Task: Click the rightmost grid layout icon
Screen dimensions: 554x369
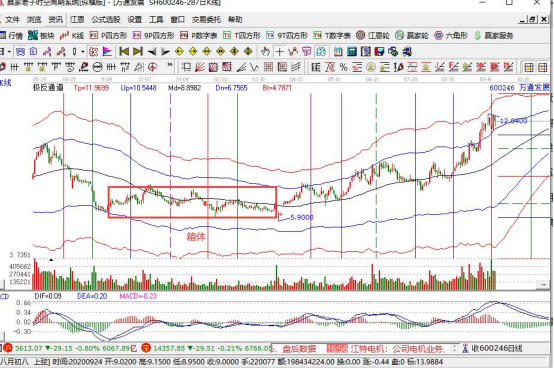Action: point(542,66)
